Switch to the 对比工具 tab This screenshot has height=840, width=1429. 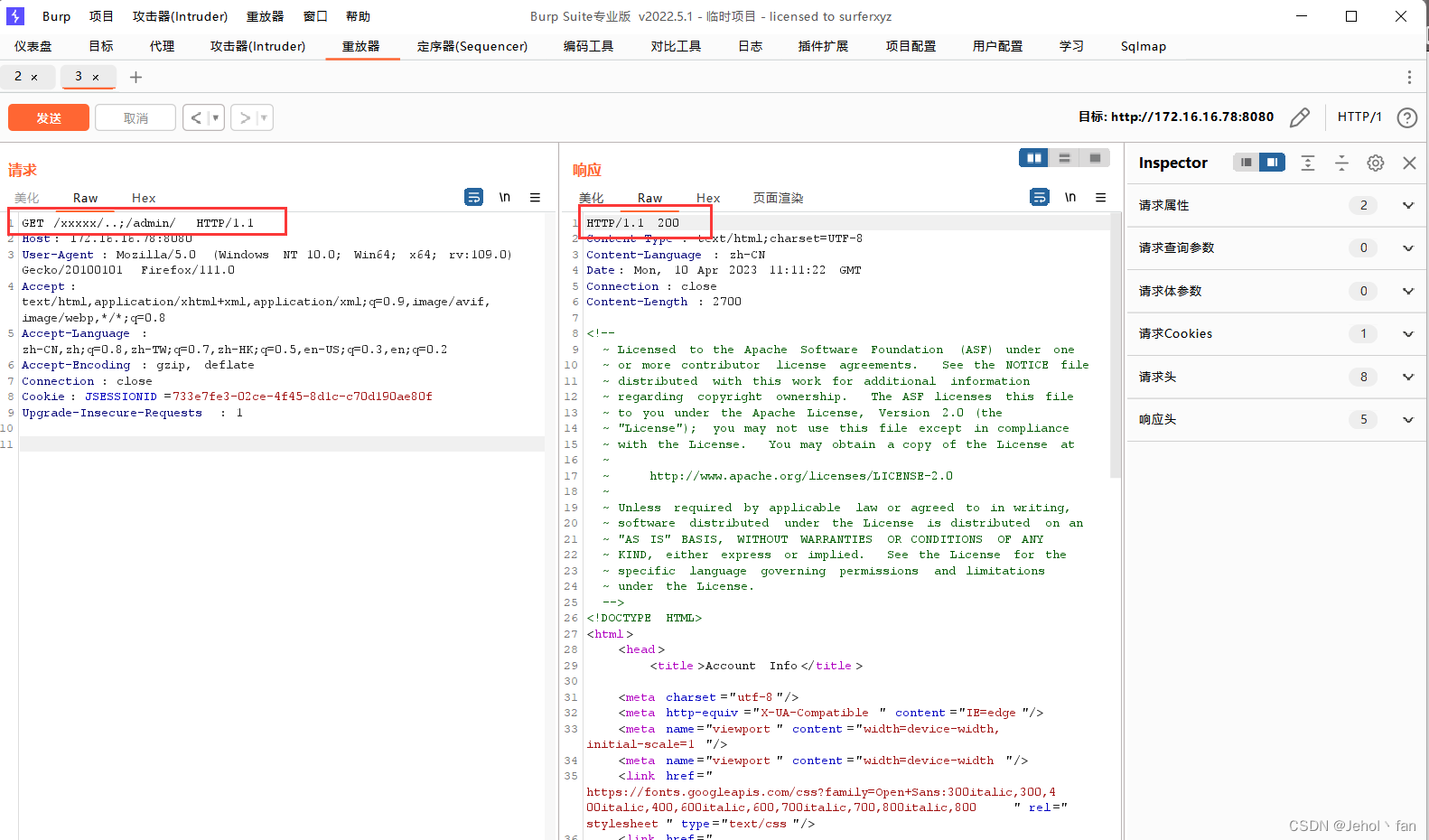677,46
